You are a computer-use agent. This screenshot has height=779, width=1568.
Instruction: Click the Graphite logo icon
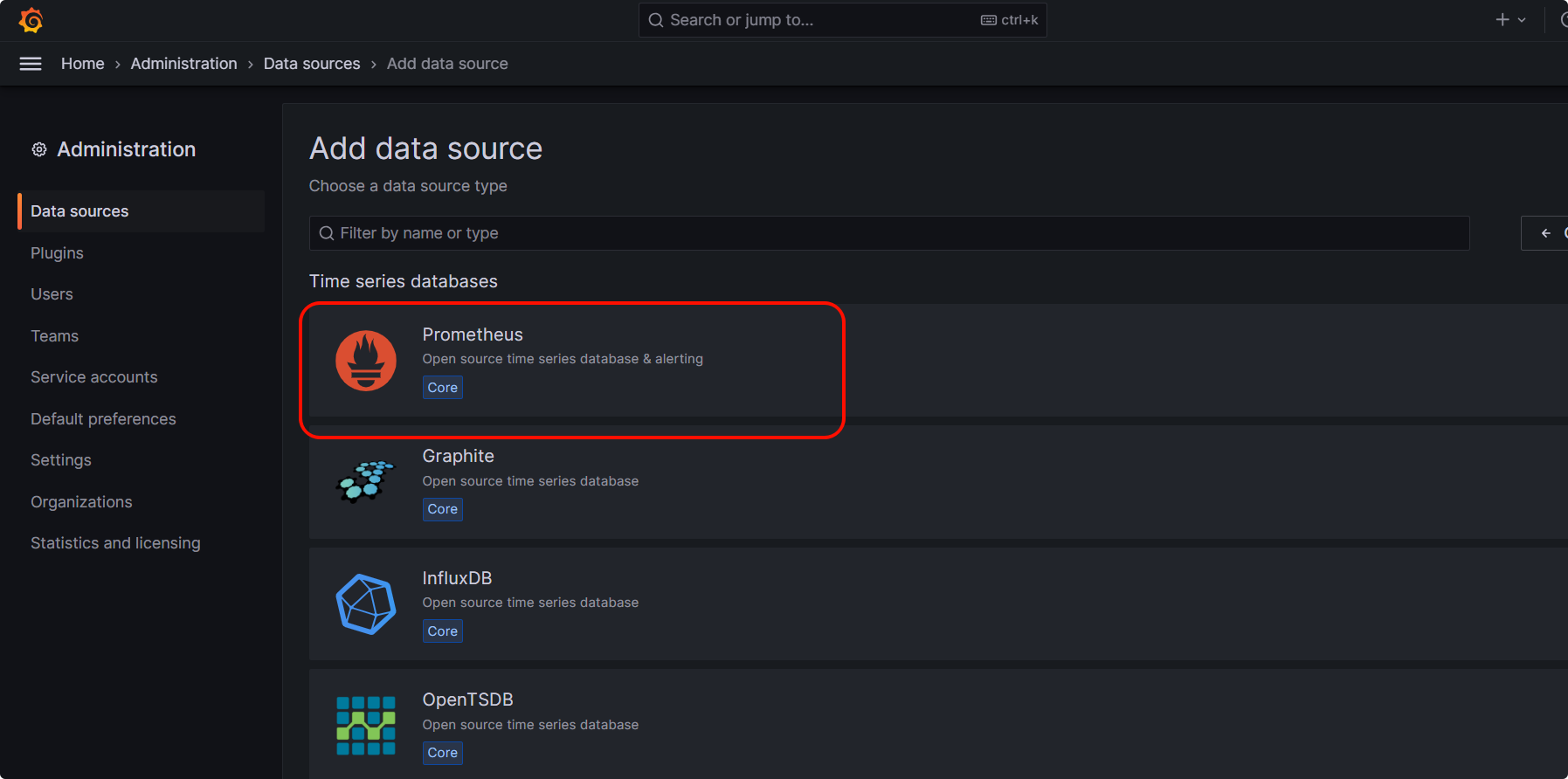coord(366,482)
